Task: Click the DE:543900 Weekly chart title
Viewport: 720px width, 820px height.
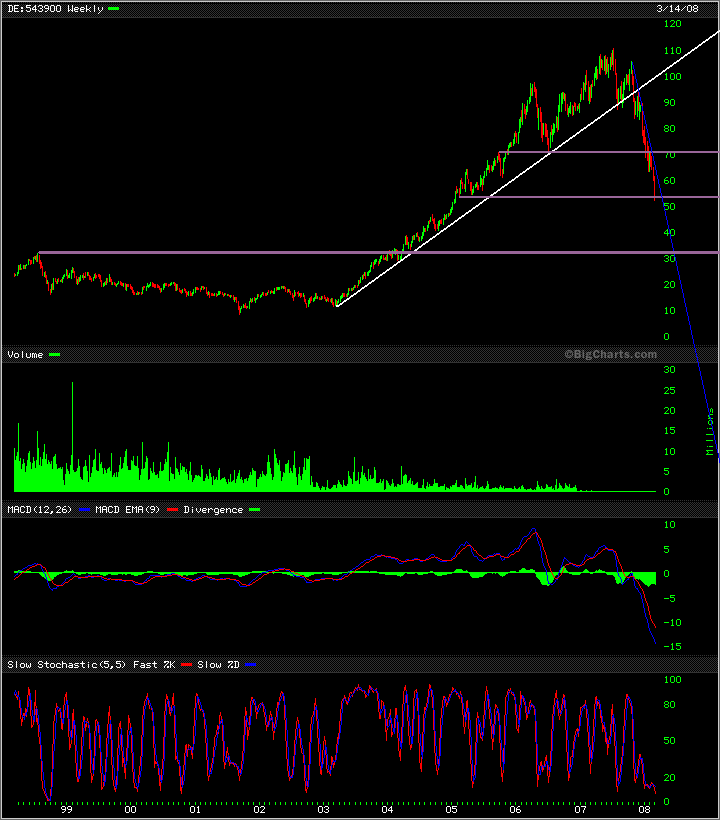Action: pyautogui.click(x=55, y=9)
